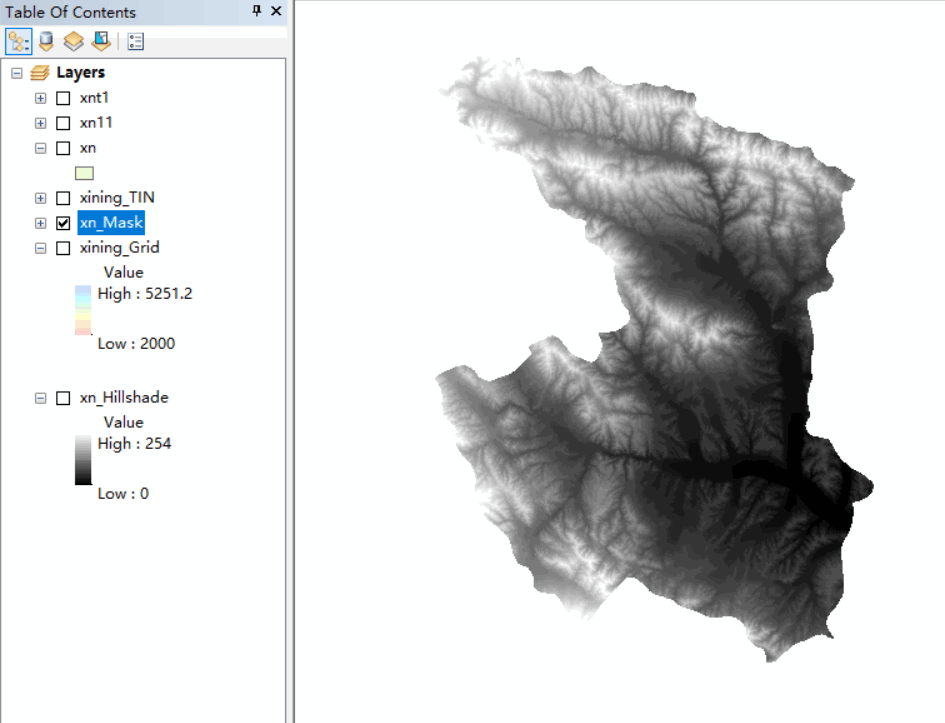Click the xn_Hillshade grayscale ramp

pos(83,460)
